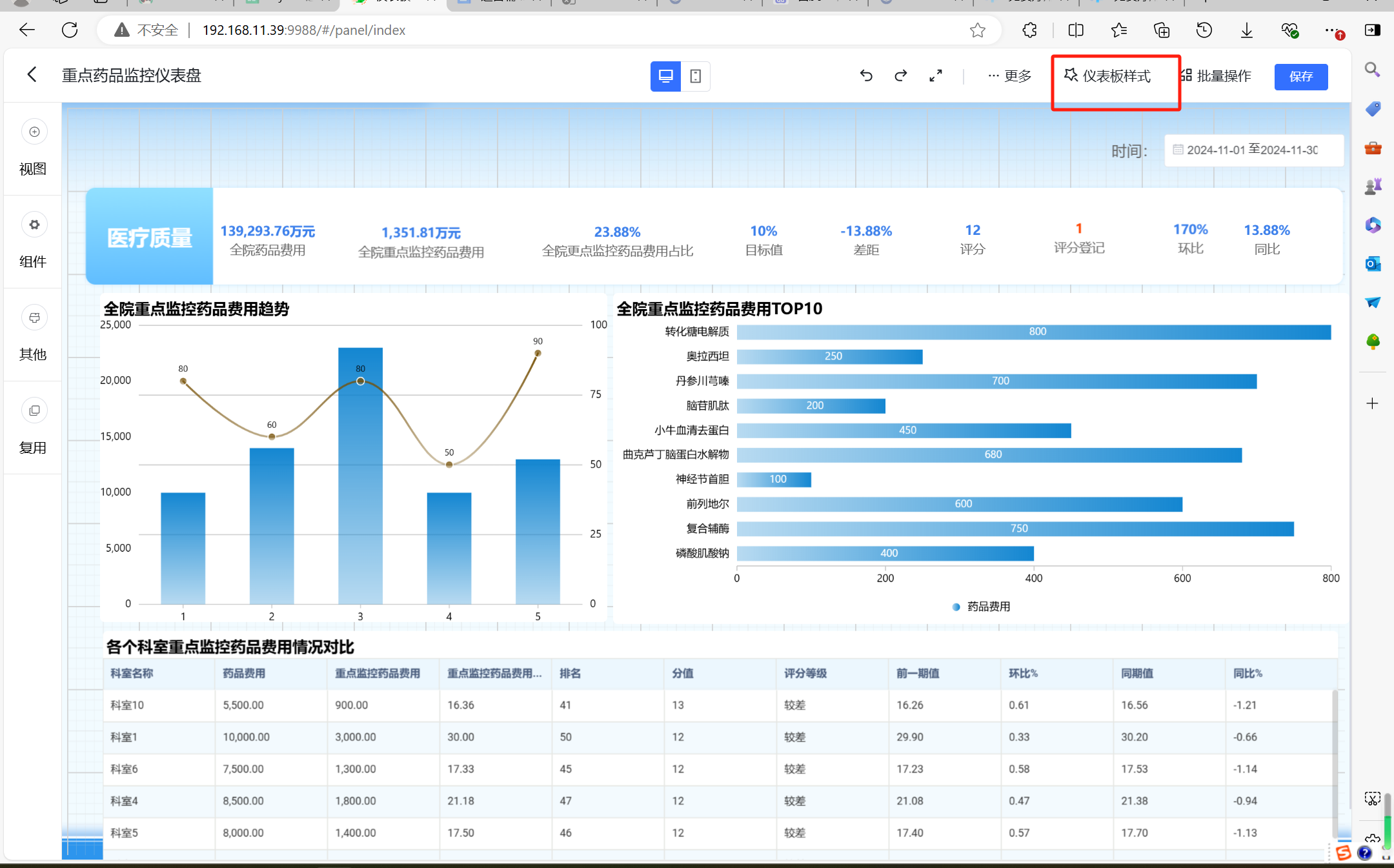Open the 其他 other panel
The width and height of the screenshot is (1394, 868).
tap(33, 334)
